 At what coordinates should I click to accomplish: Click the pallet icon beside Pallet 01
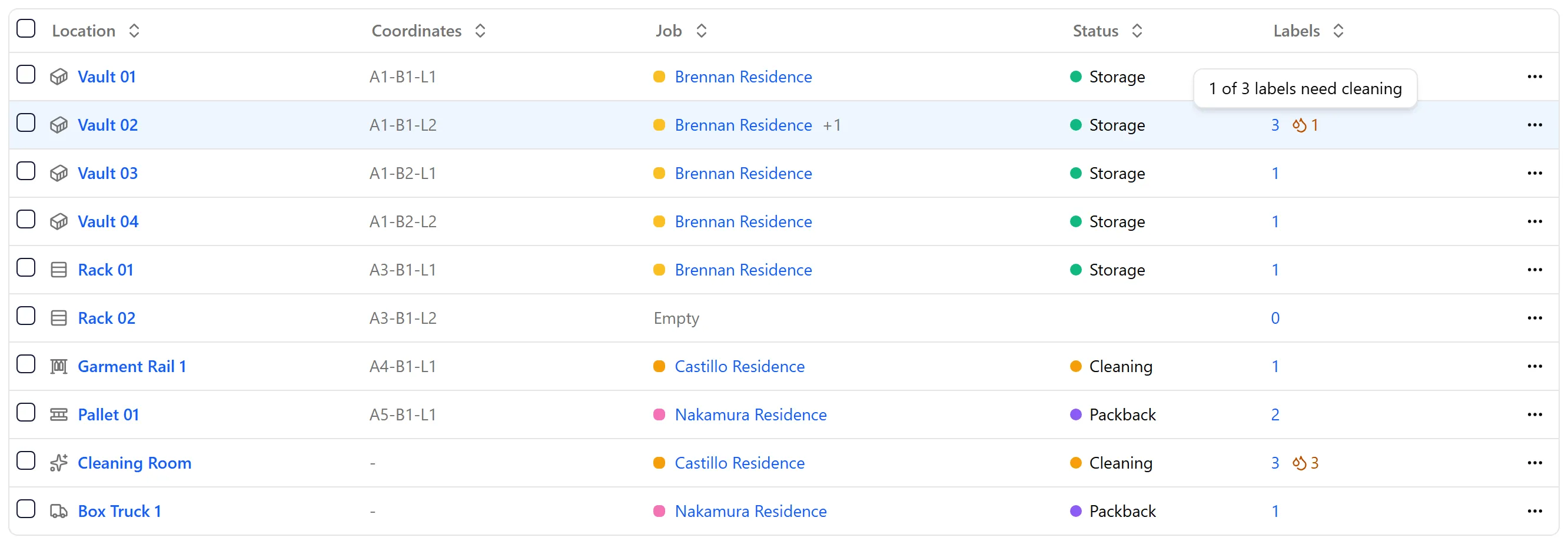(58, 415)
